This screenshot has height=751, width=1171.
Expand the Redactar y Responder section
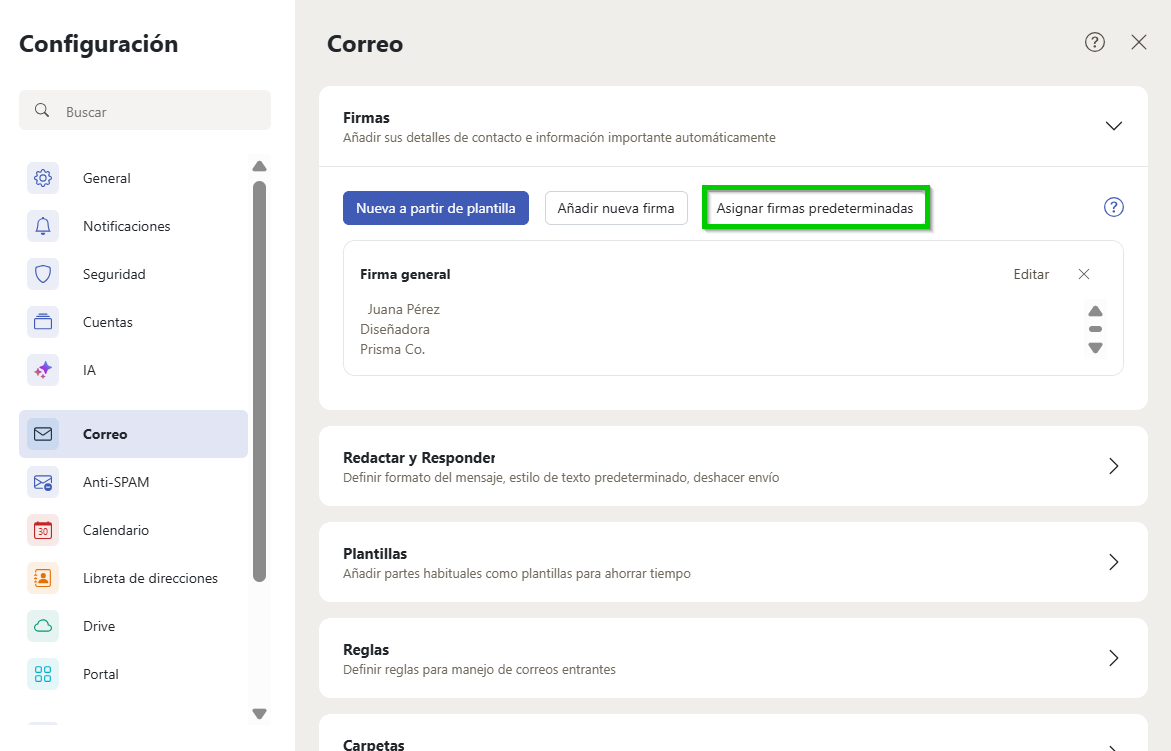pos(1113,466)
